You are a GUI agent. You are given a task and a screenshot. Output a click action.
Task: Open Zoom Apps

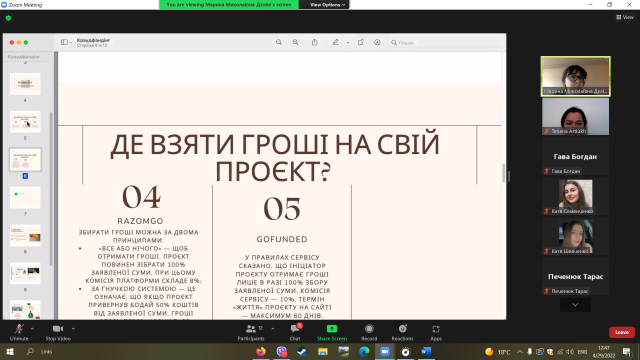pos(436,332)
